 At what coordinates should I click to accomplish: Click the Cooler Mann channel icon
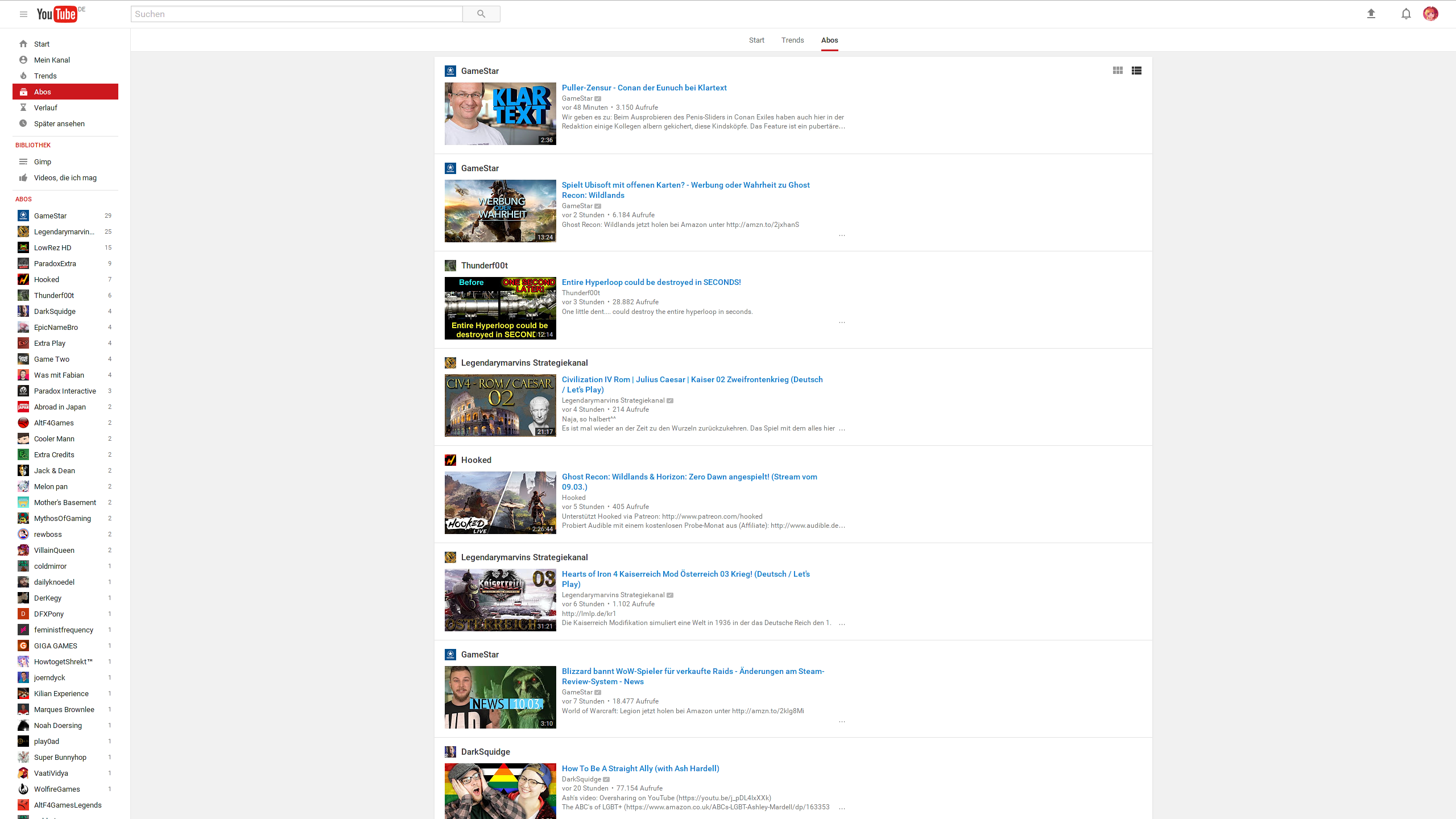click(x=23, y=439)
